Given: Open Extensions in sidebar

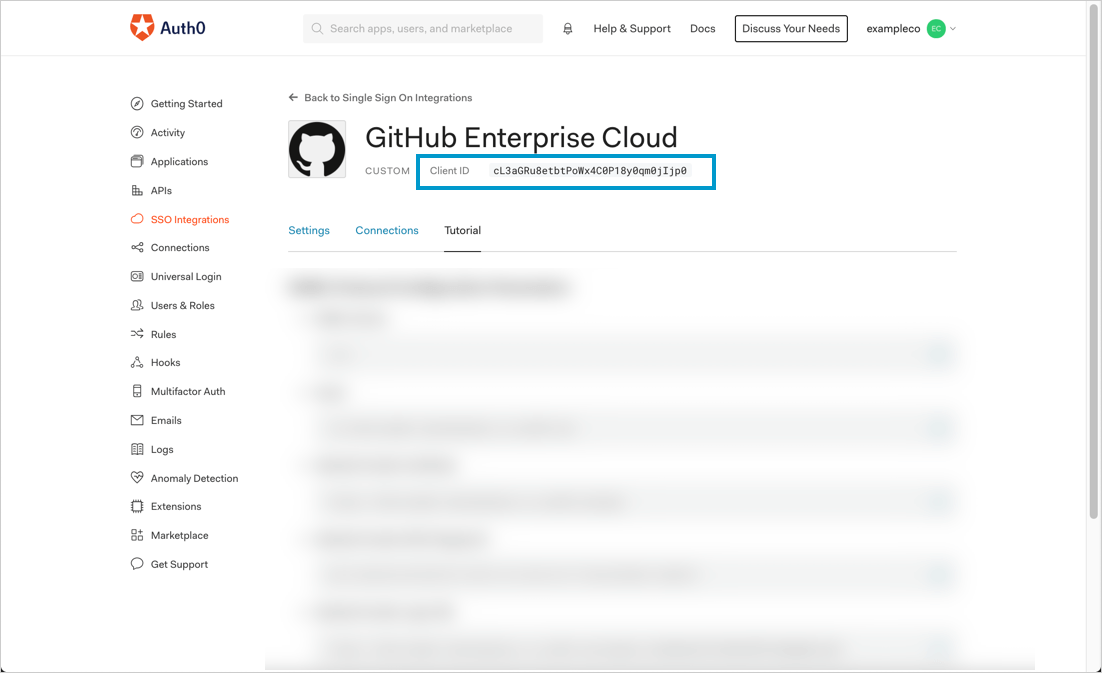Looking at the screenshot, I should [176, 507].
